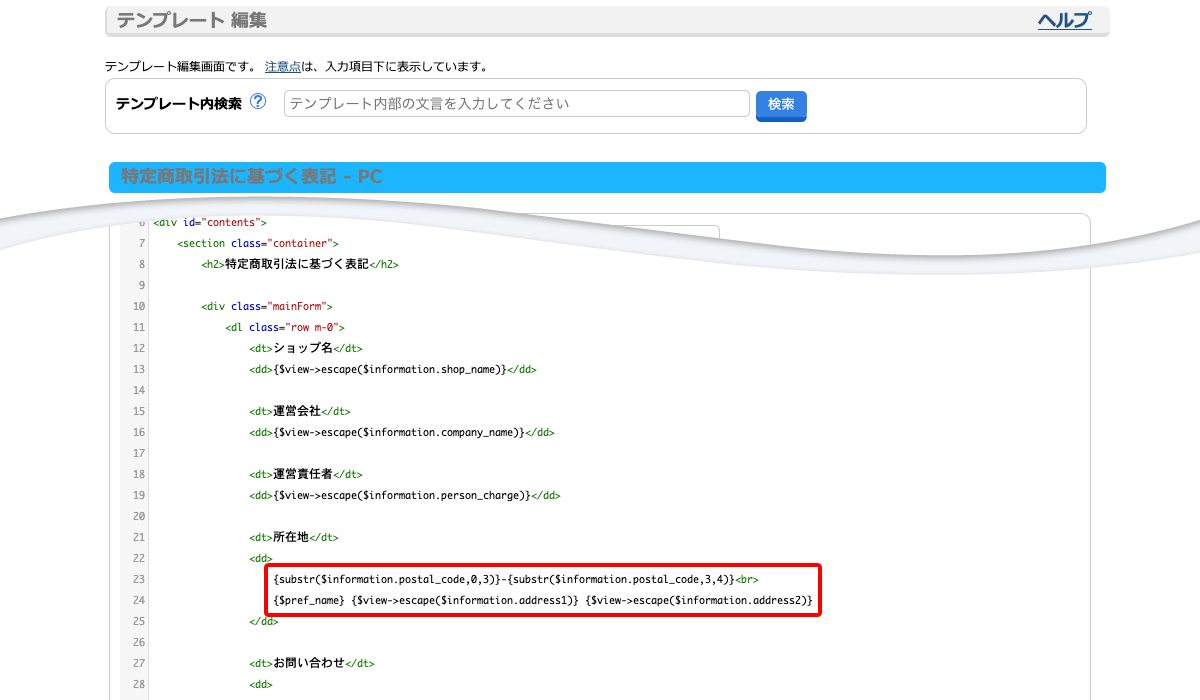Image resolution: width=1200 pixels, height=700 pixels.
Task: Focus the template search input field
Action: tap(517, 104)
